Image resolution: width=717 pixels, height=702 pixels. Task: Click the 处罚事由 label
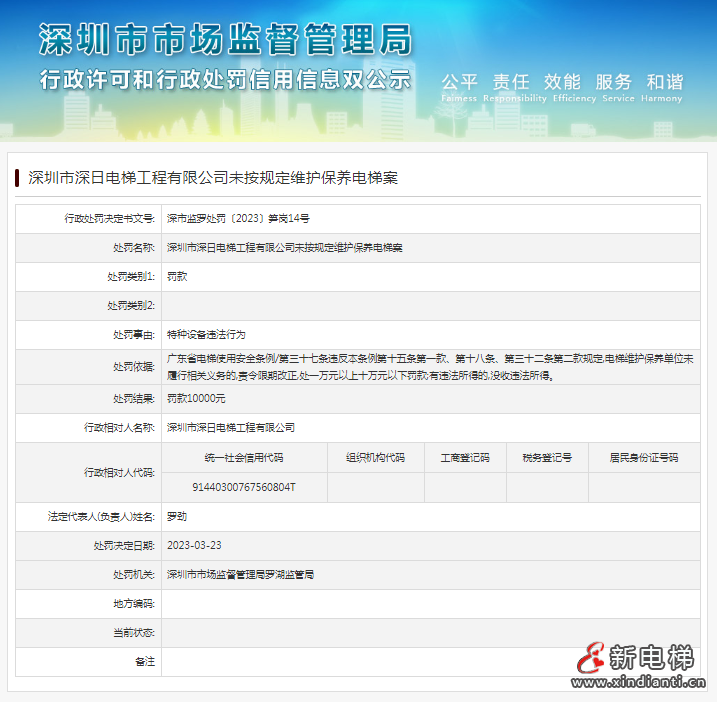[134, 335]
